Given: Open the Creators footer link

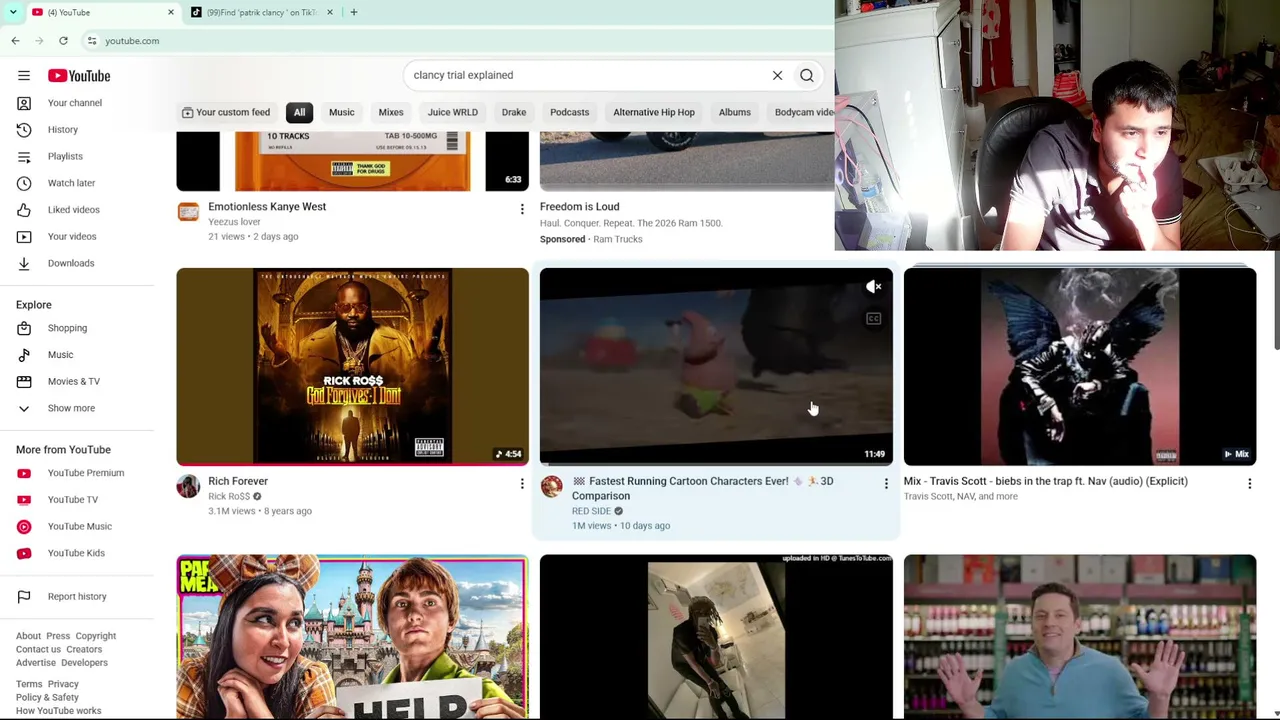Looking at the screenshot, I should [84, 650].
